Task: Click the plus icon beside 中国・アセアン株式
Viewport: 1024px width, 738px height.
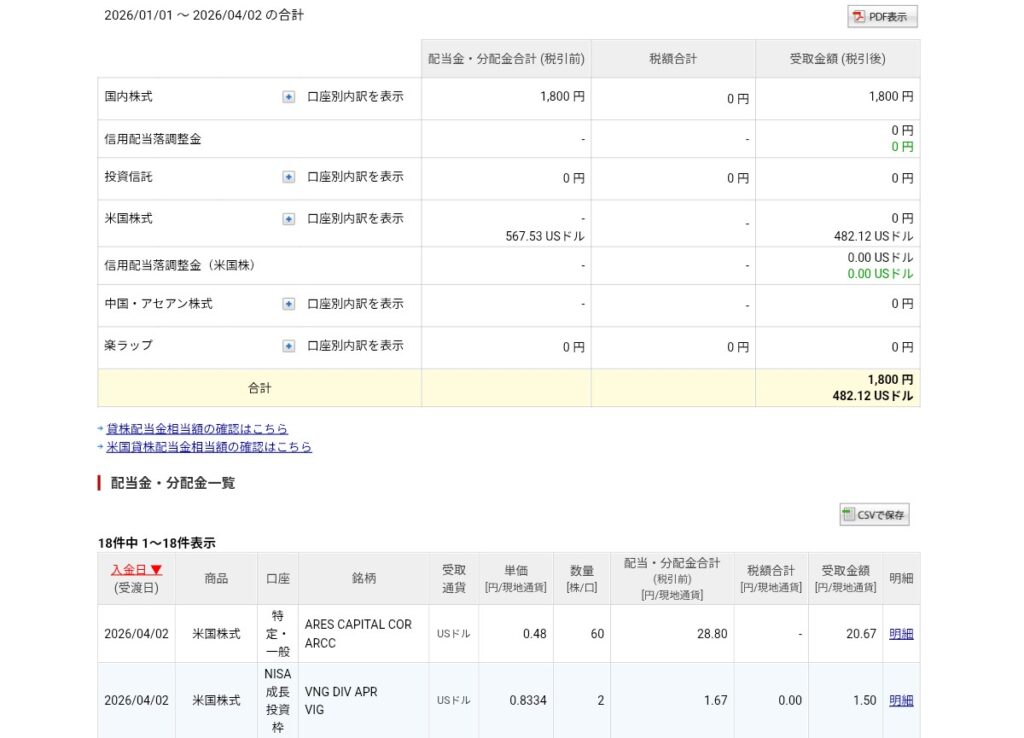Action: tap(288, 304)
